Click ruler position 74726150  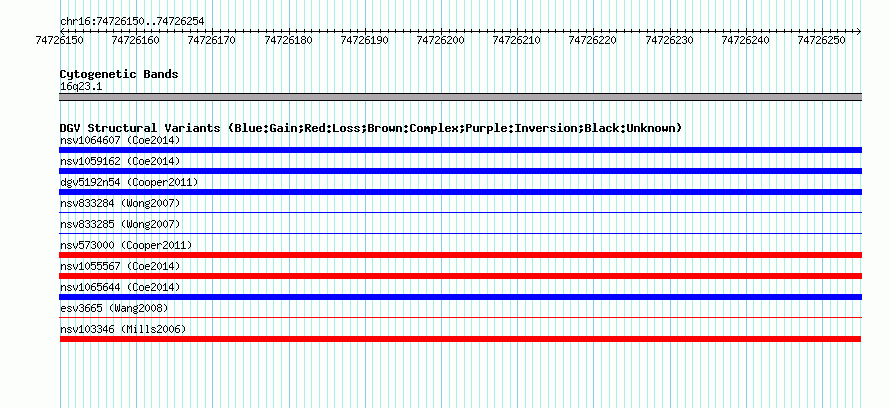(59, 40)
